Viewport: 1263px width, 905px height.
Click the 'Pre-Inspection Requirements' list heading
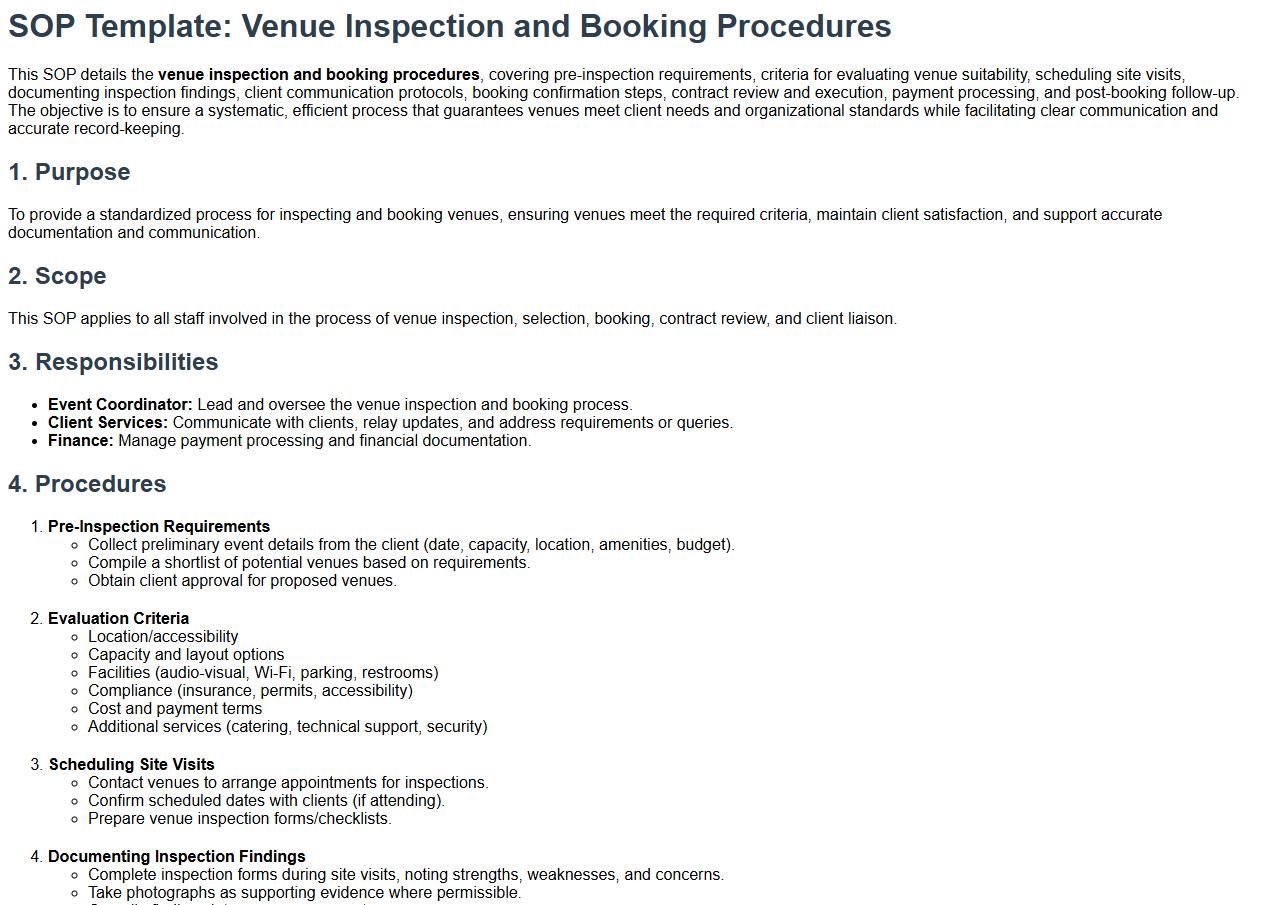tap(159, 527)
